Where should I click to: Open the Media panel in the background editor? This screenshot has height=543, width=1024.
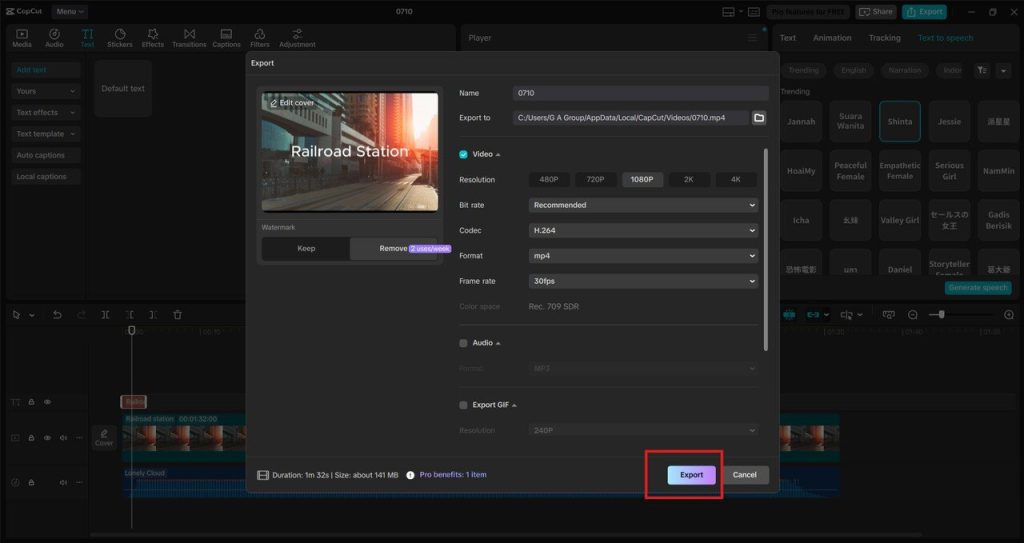coord(22,38)
